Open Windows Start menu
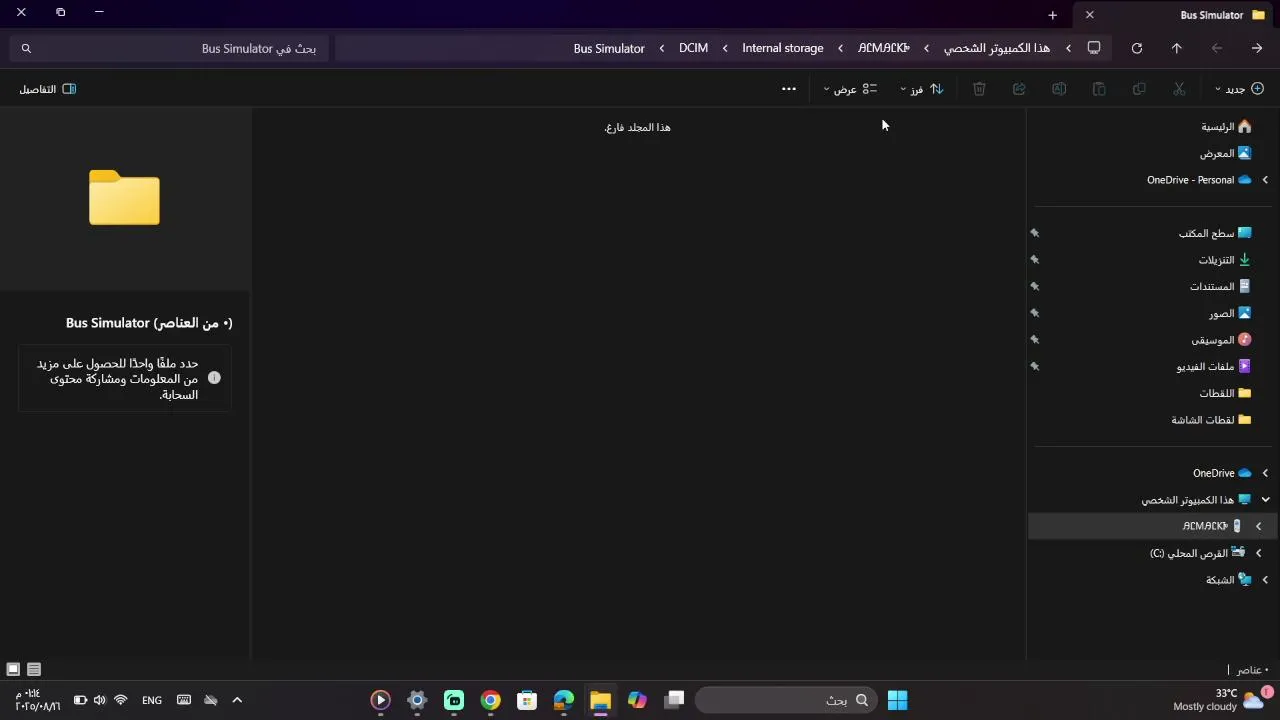 point(898,700)
